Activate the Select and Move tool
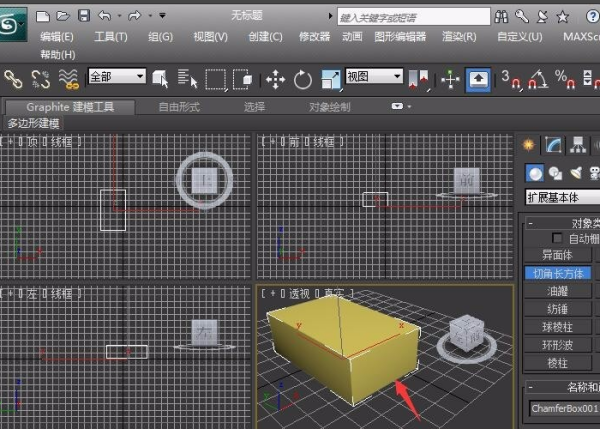This screenshot has width=600, height=429. [x=276, y=80]
